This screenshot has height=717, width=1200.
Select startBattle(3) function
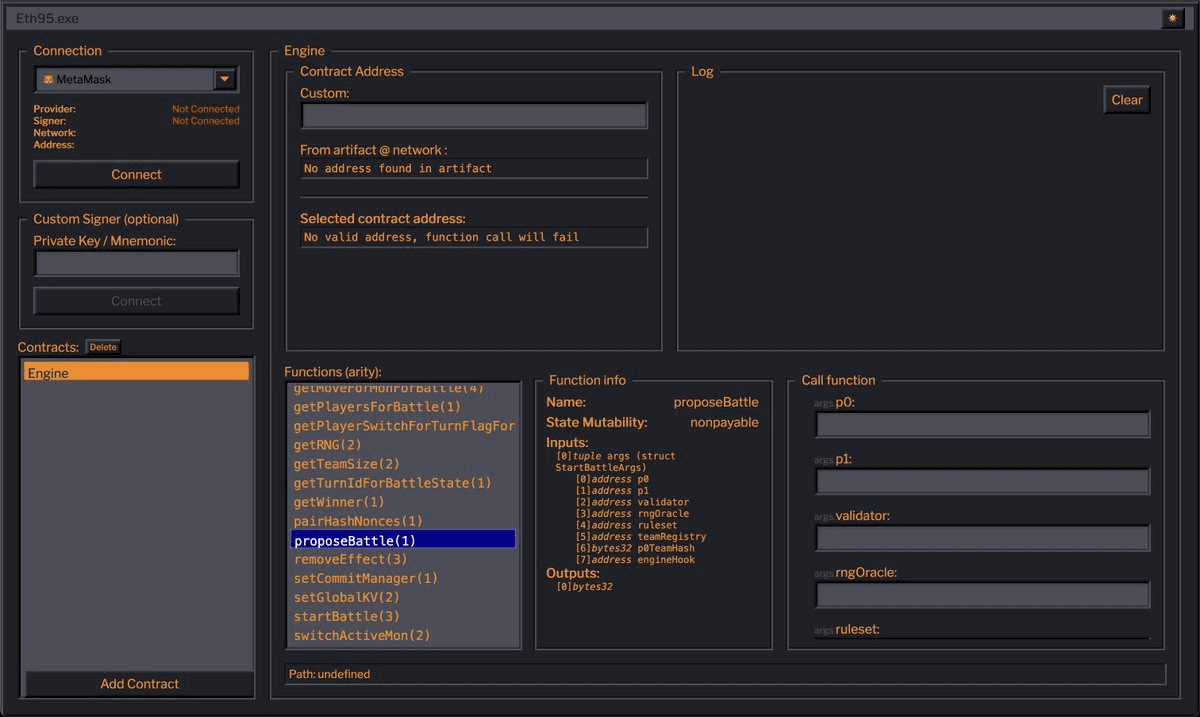(403, 616)
